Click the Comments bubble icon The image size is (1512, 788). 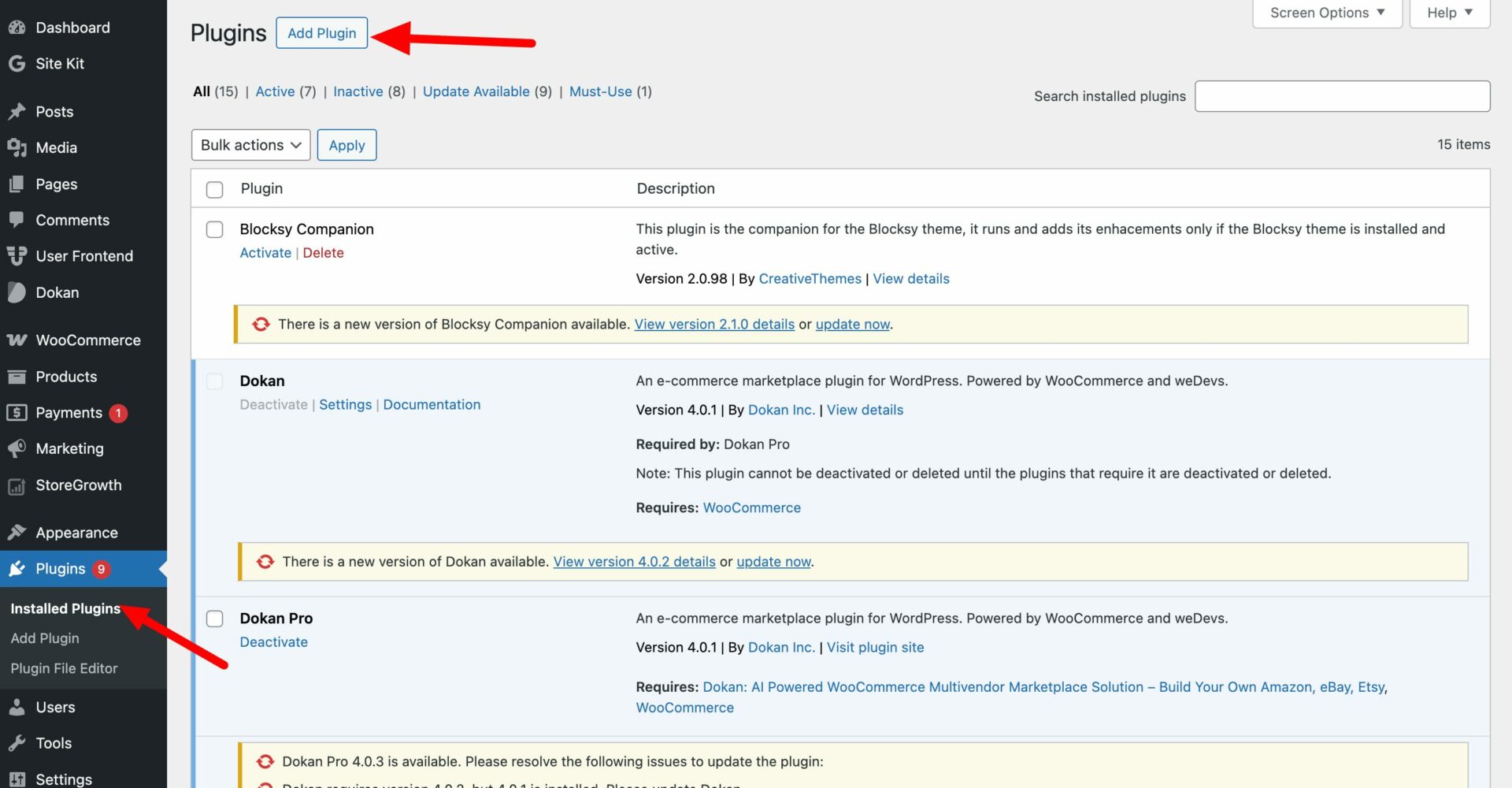coord(17,220)
